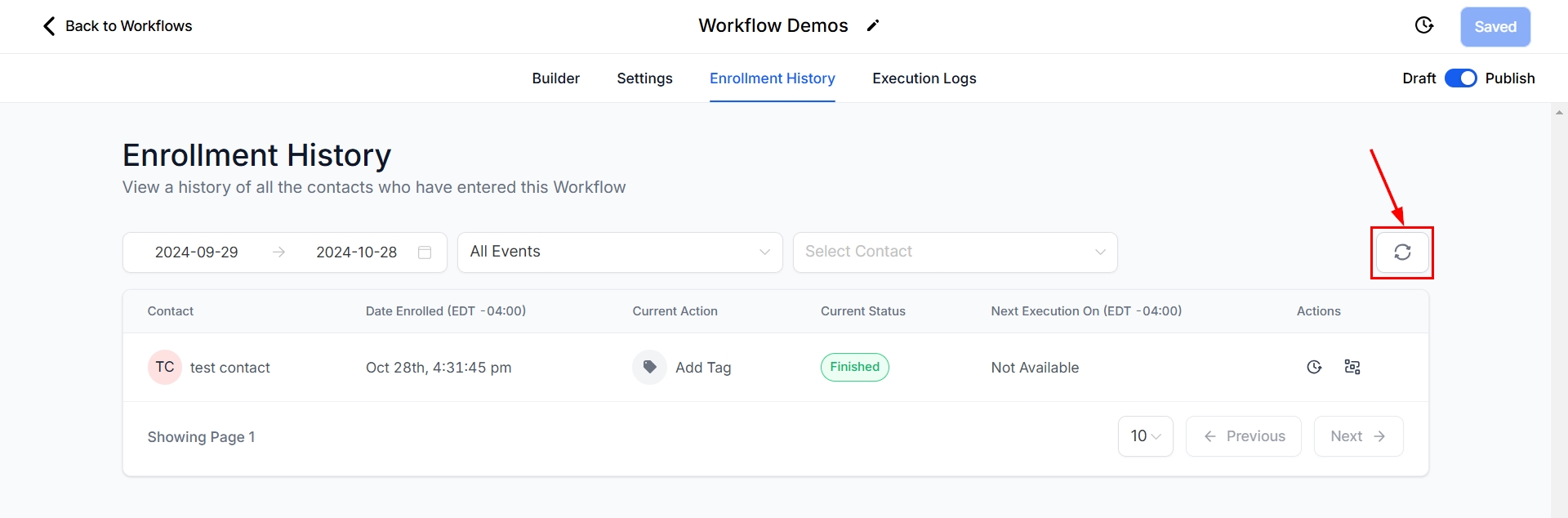This screenshot has width=1568, height=518.
Task: Click the Add Tag action icon
Action: (649, 367)
